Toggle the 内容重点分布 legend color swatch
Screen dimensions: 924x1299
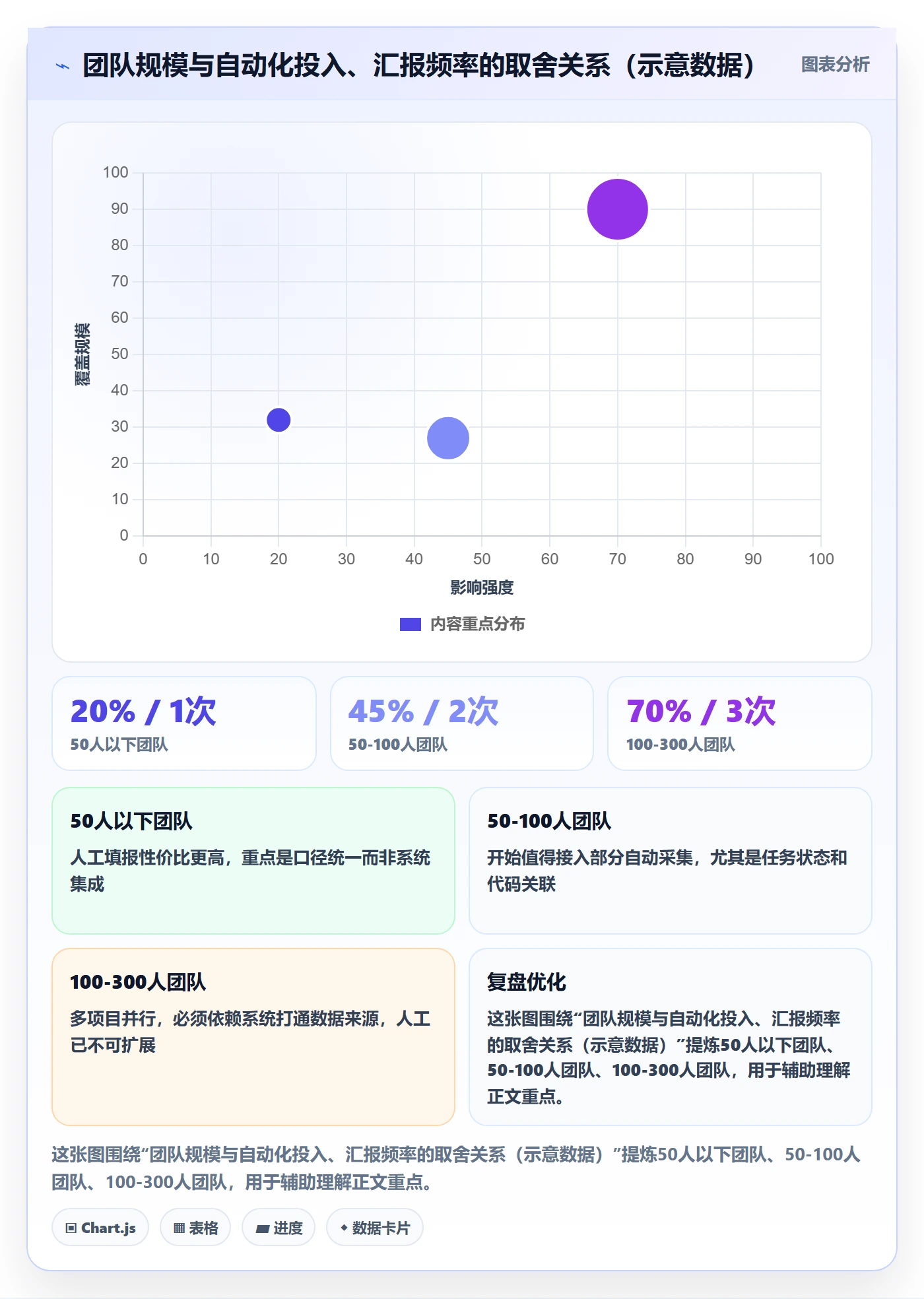pos(410,624)
